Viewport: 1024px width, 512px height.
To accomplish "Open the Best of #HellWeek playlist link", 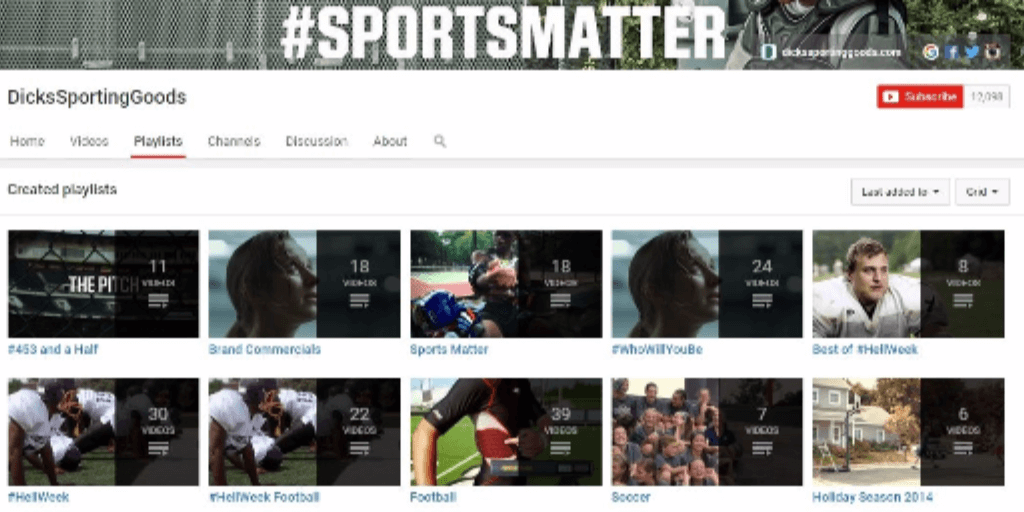I will click(865, 349).
